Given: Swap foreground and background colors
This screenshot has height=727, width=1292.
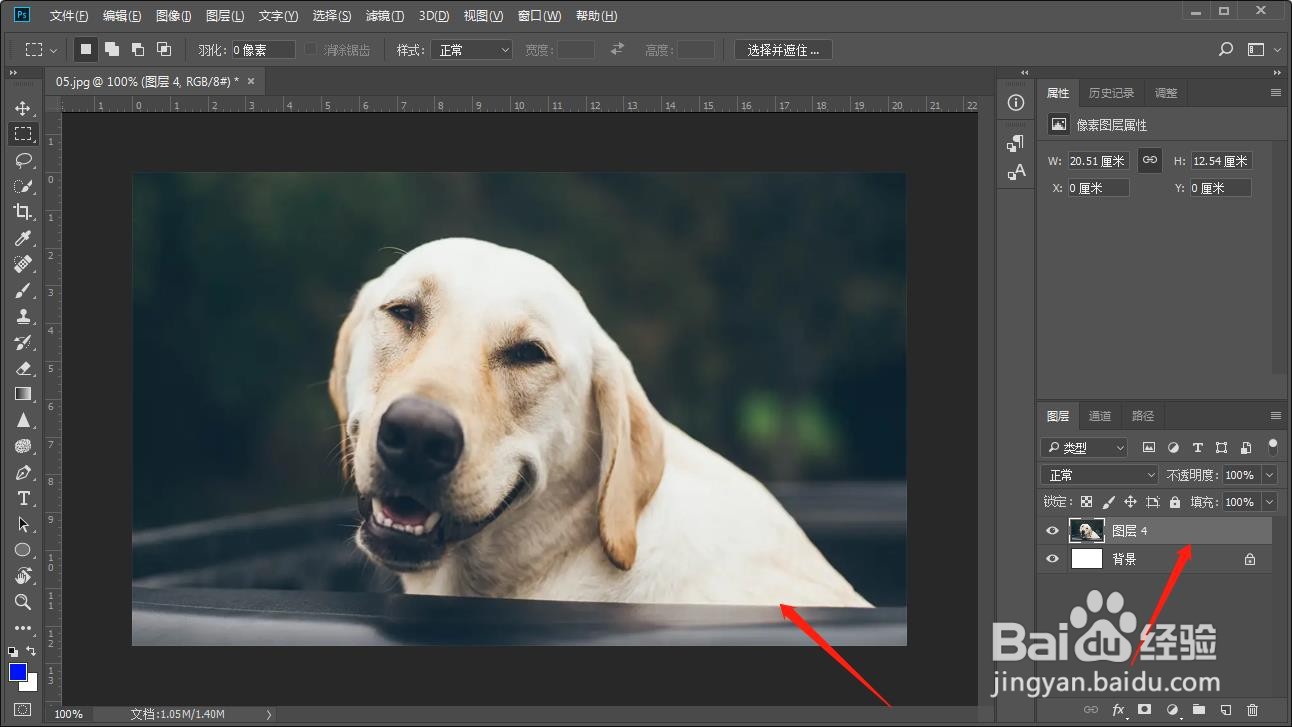Looking at the screenshot, I should pyautogui.click(x=32, y=651).
